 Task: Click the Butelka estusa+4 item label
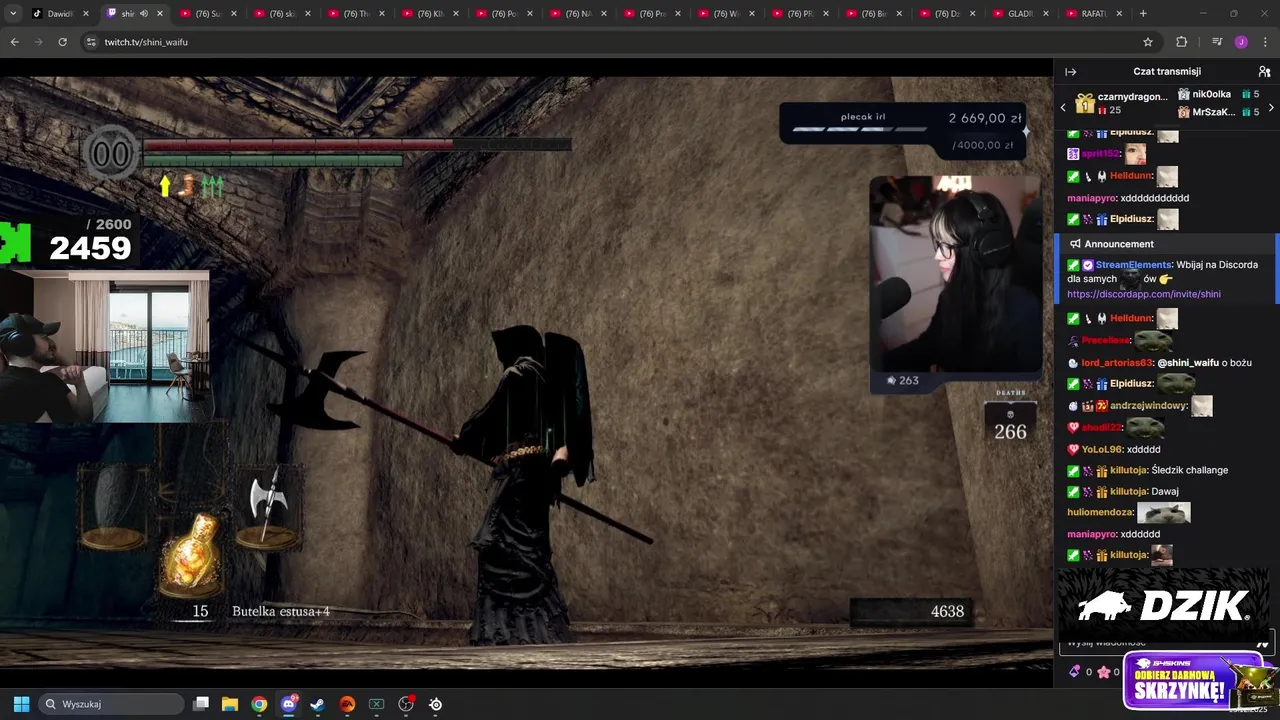pos(281,611)
